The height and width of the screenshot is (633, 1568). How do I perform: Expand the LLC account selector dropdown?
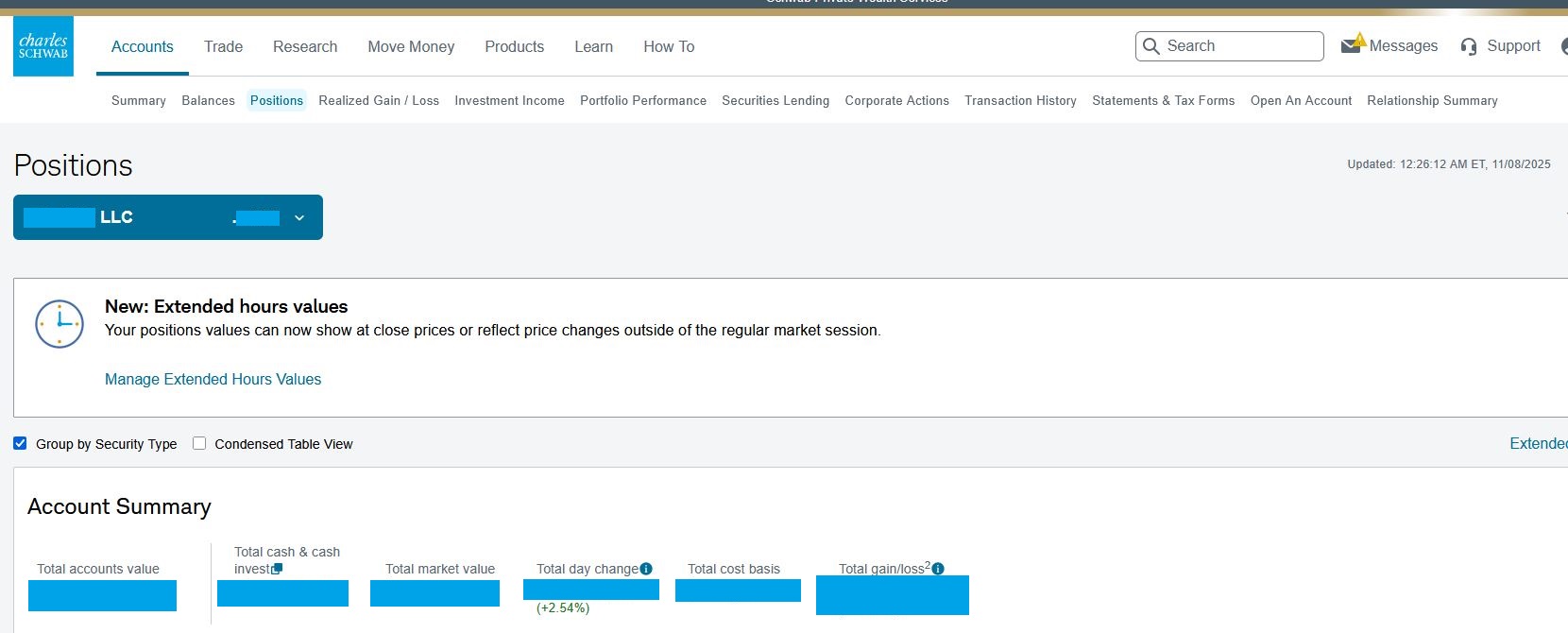click(x=168, y=217)
